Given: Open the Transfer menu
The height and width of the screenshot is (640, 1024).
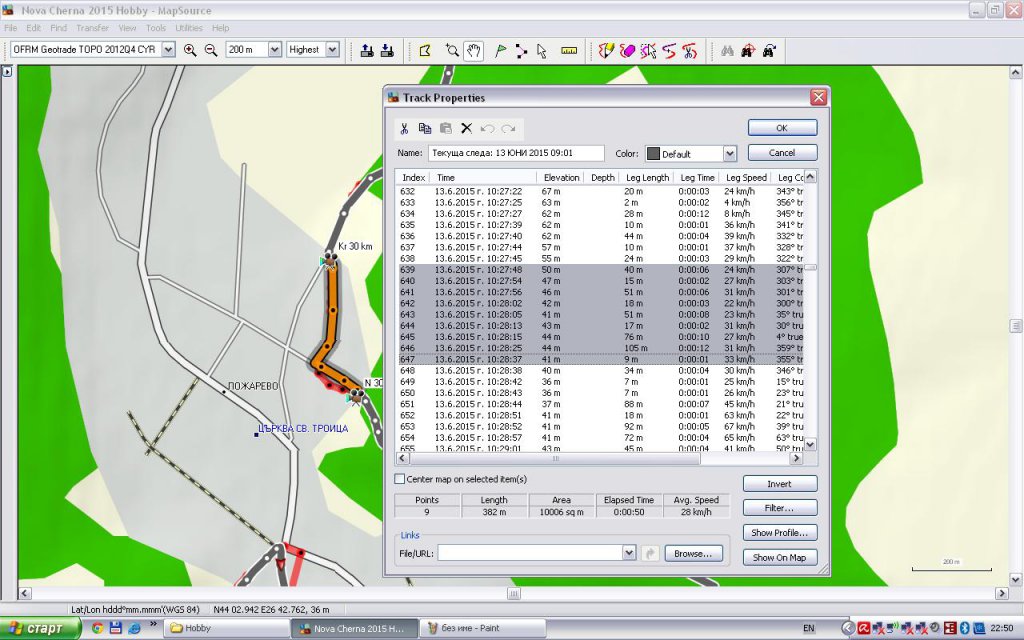Looking at the screenshot, I should pyautogui.click(x=93, y=28).
